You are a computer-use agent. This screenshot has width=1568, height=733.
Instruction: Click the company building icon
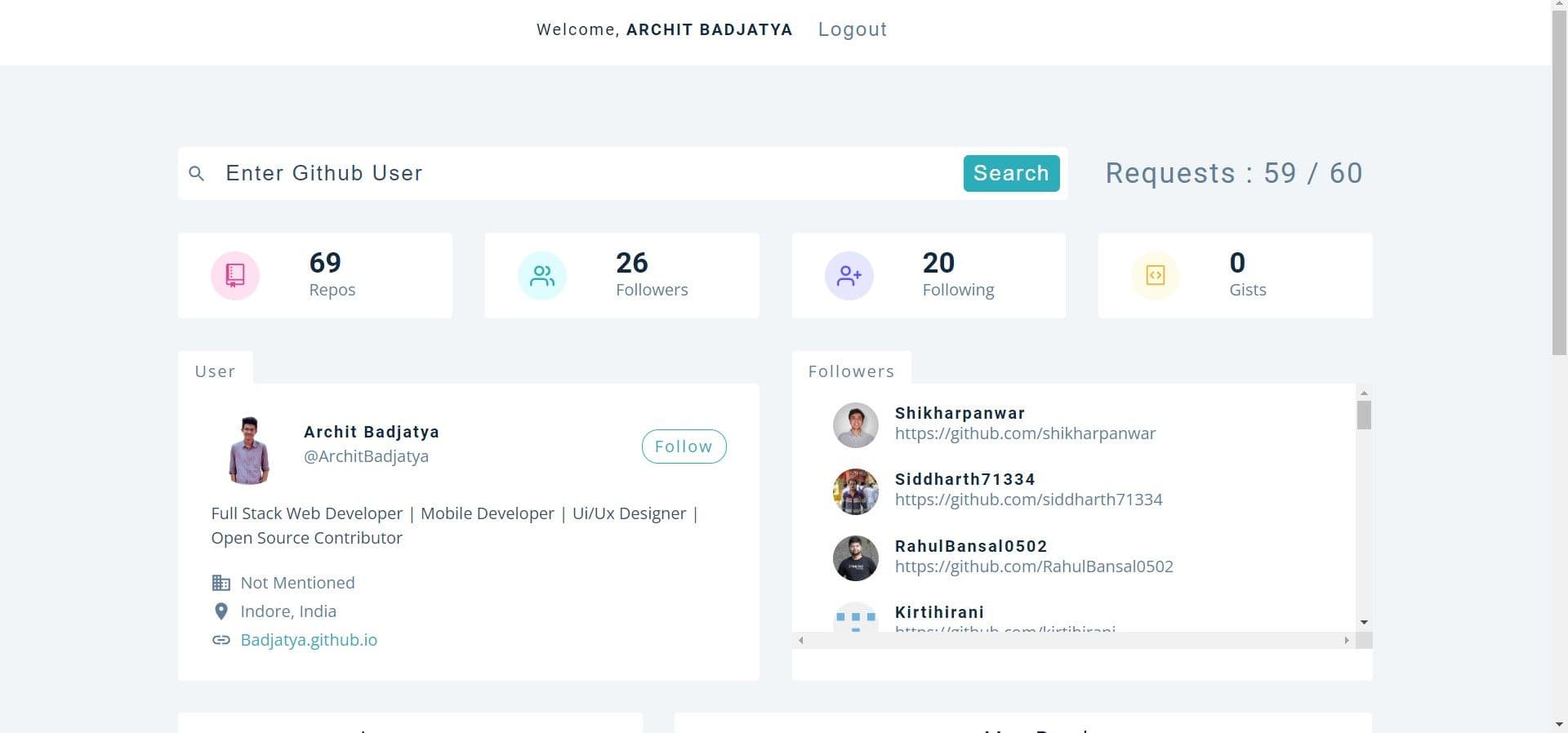point(220,583)
